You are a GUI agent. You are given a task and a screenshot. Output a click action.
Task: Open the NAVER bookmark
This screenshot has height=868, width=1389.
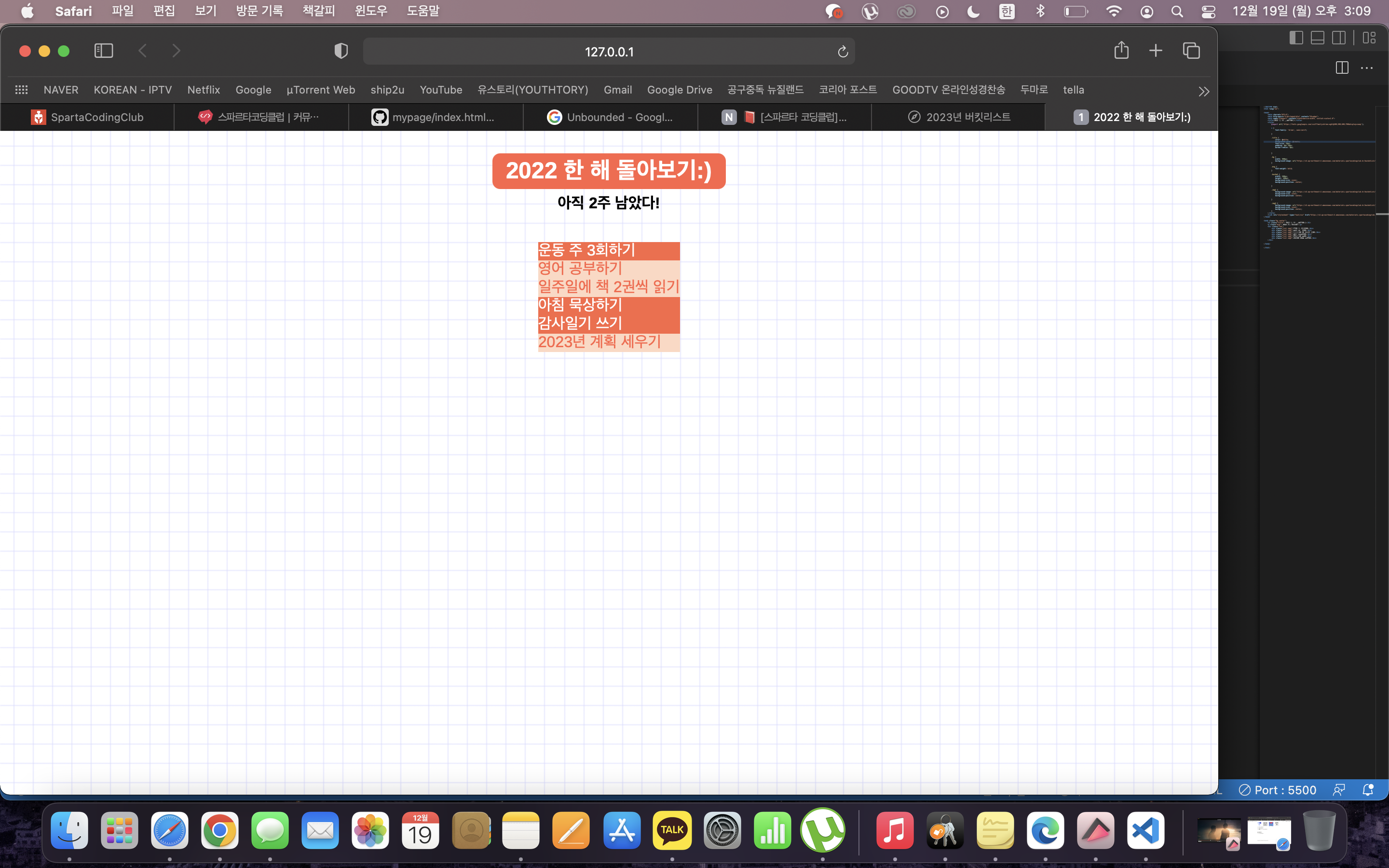pyautogui.click(x=61, y=90)
